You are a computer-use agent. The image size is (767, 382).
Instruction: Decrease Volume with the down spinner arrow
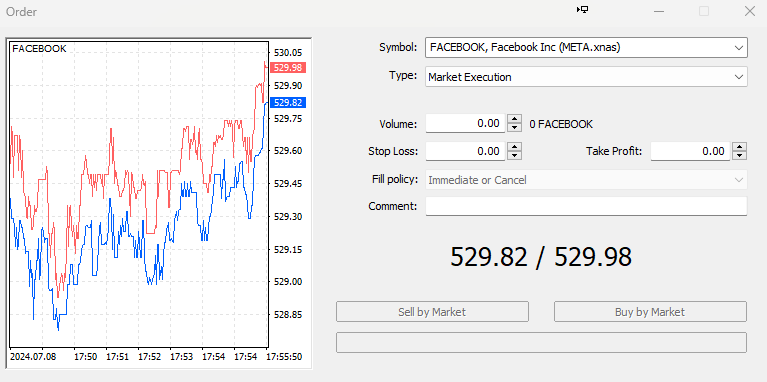pos(514,128)
